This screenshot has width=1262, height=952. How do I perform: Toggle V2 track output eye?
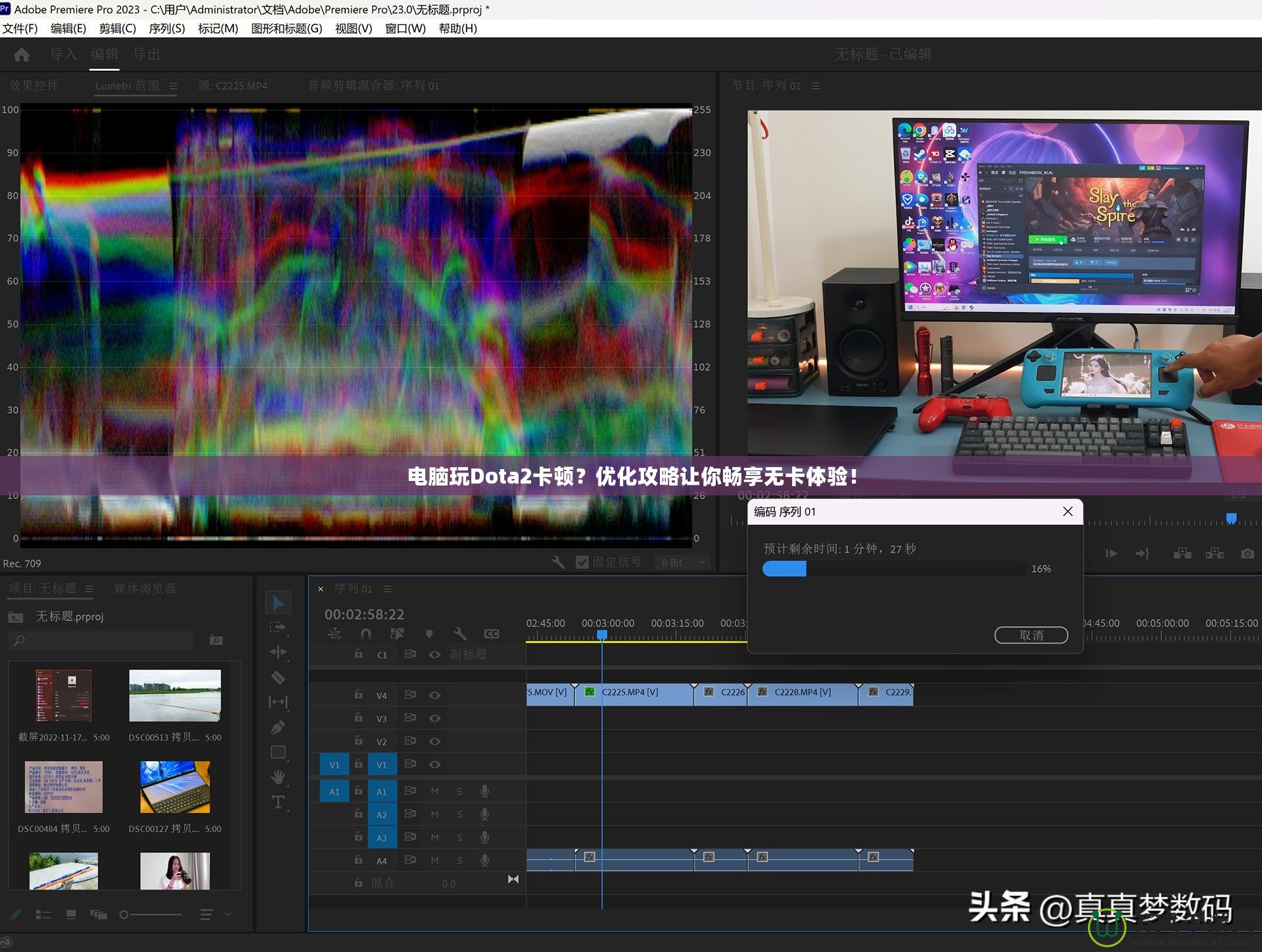point(434,741)
